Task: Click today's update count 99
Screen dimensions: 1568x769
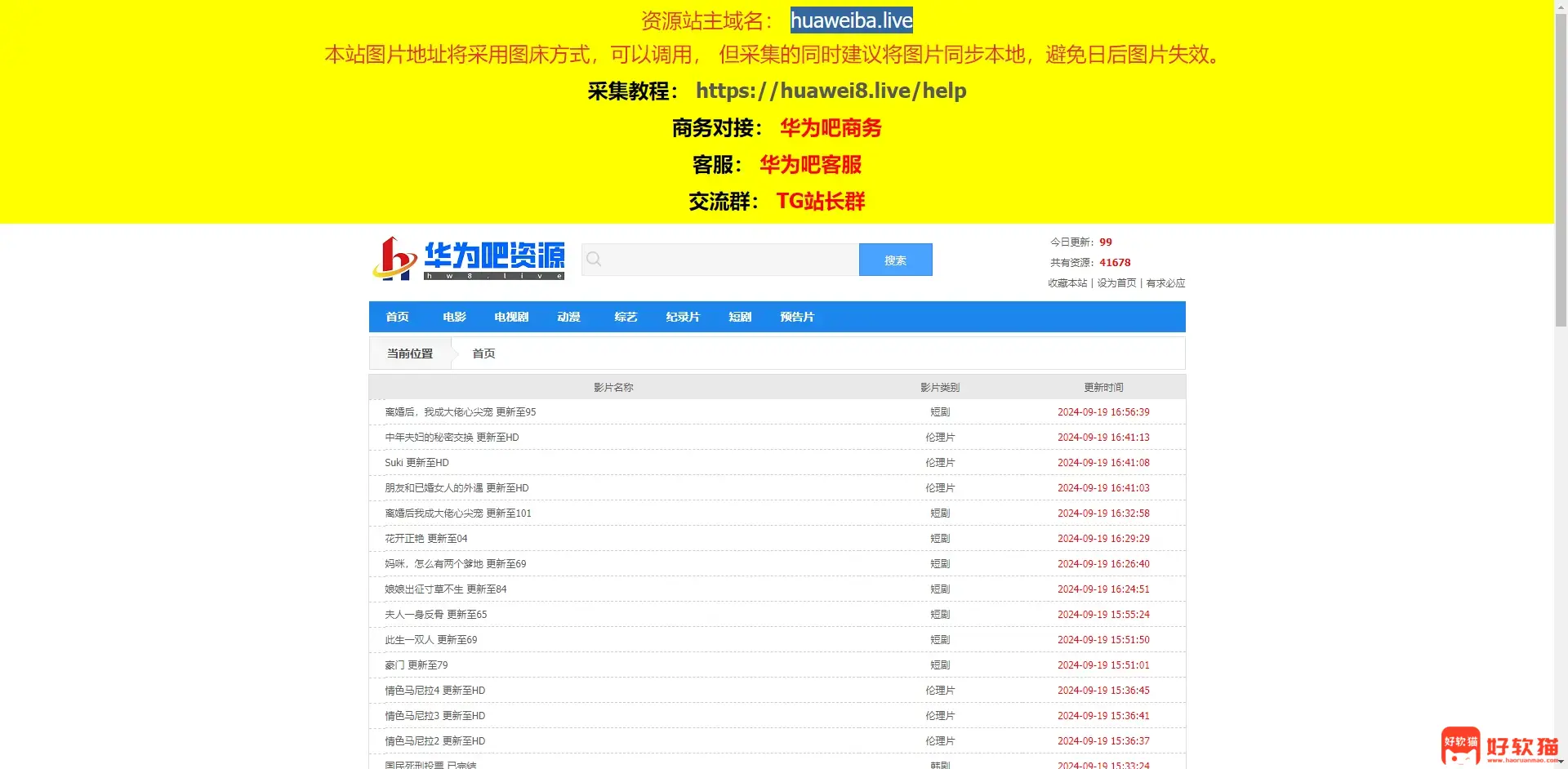Action: pos(1106,242)
